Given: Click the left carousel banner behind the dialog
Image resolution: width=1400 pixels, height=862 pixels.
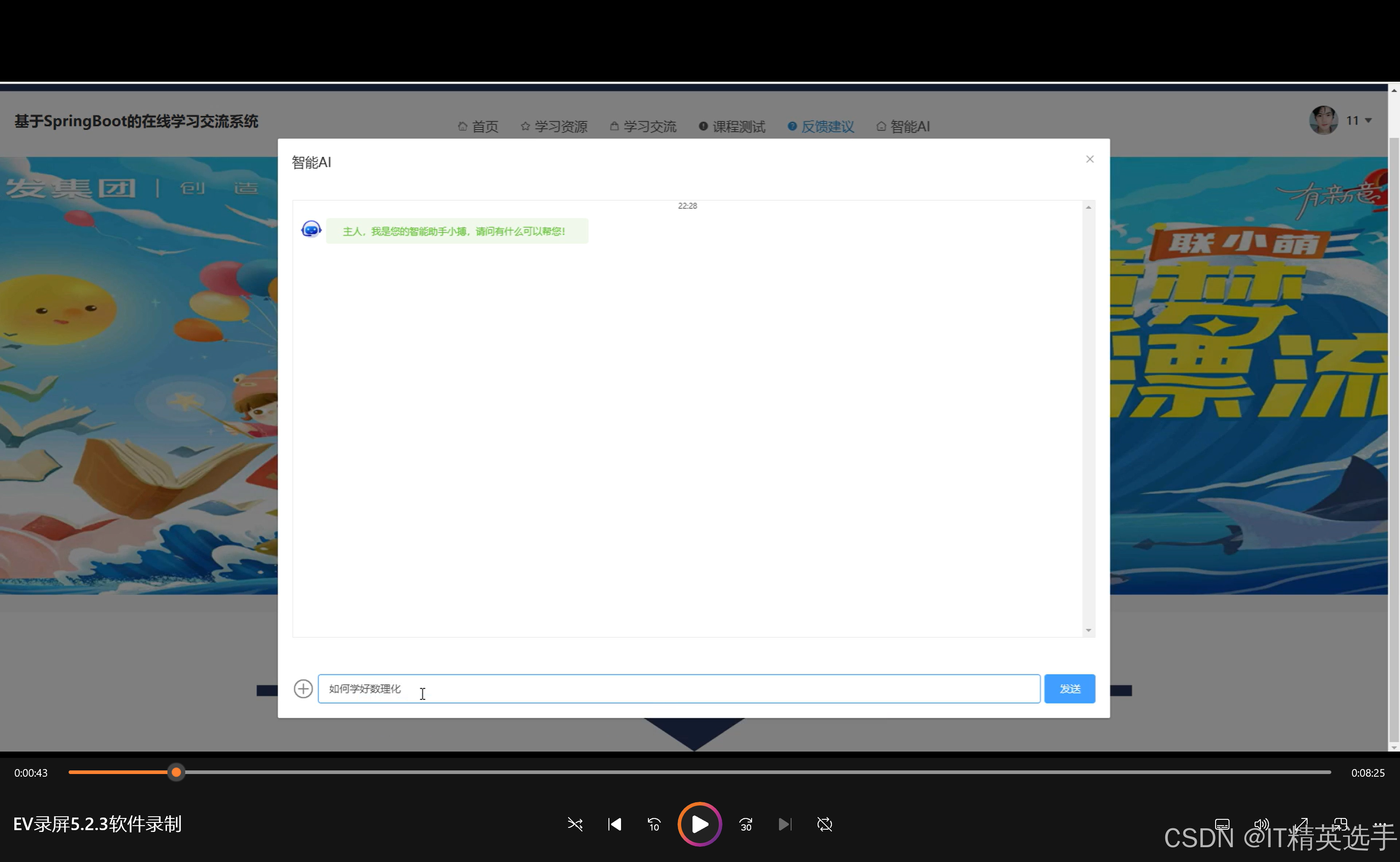Looking at the screenshot, I should coord(139,376).
